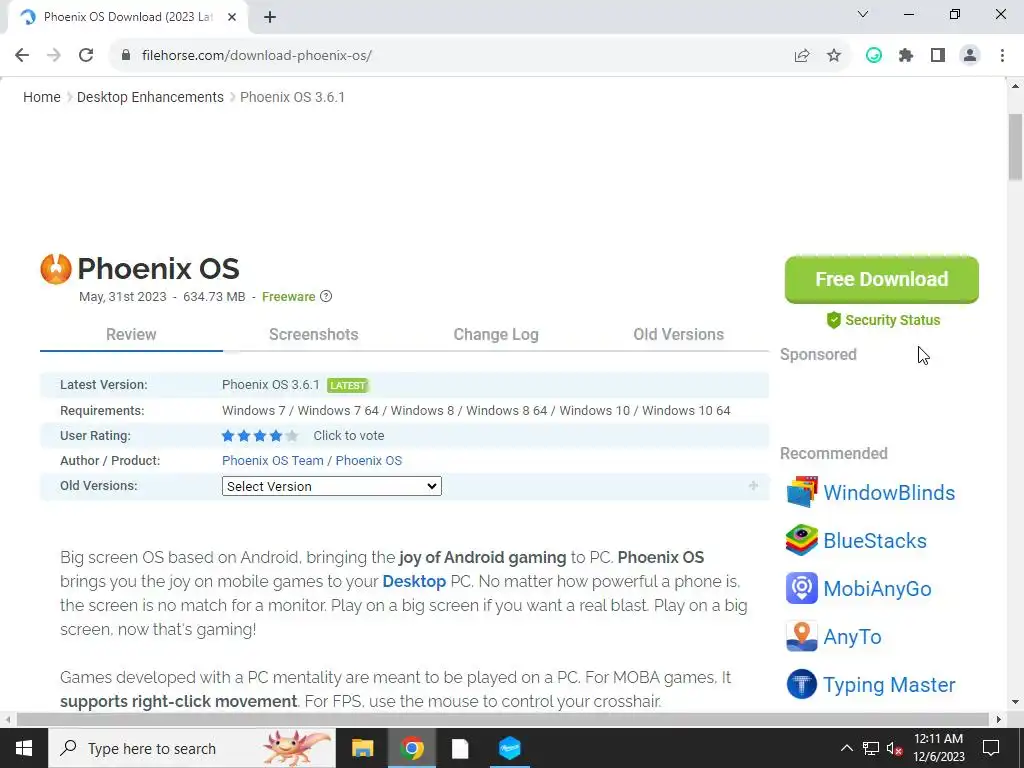This screenshot has width=1024, height=768.
Task: Click the Free Download button
Action: [x=882, y=280]
